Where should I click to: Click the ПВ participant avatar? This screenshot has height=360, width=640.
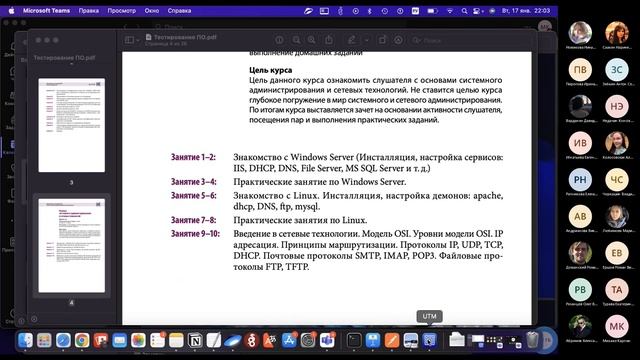coord(580,70)
